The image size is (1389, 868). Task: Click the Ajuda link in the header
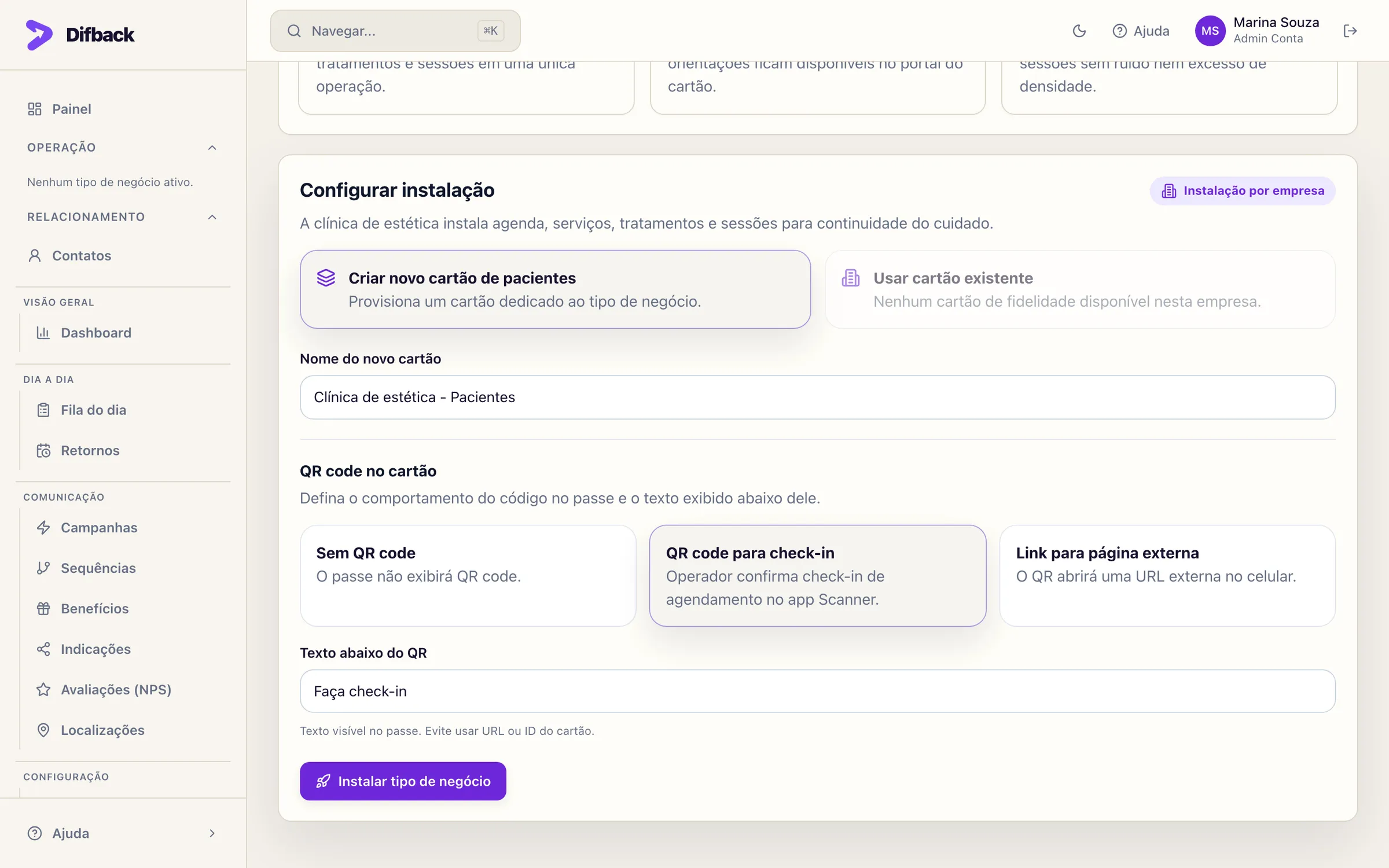(1141, 31)
